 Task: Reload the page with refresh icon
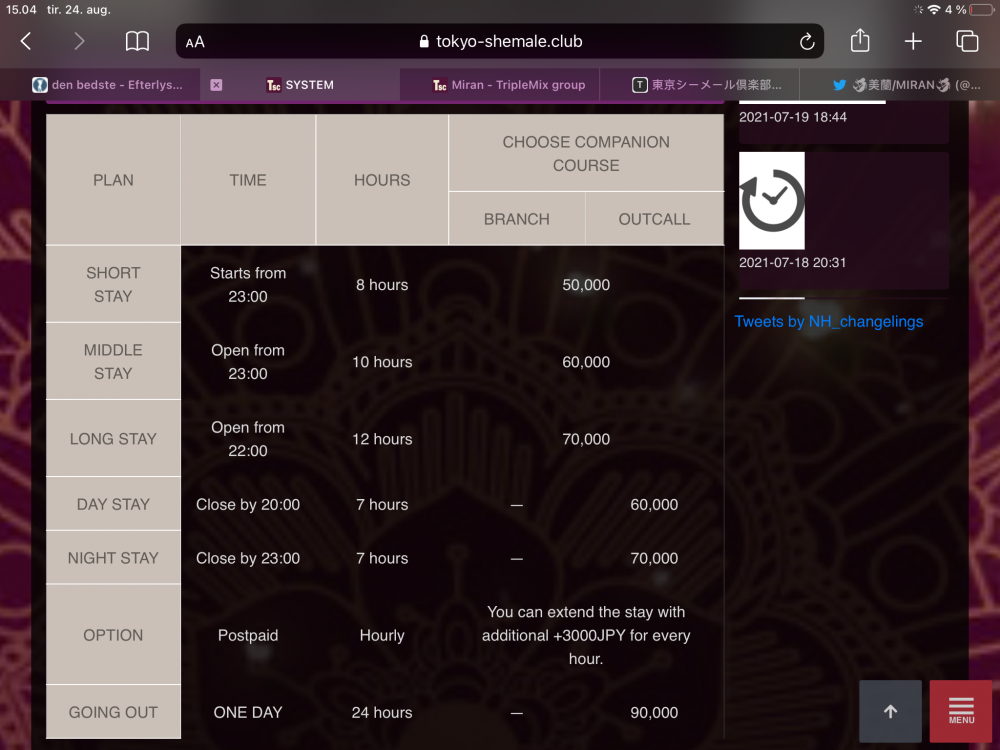coord(806,42)
